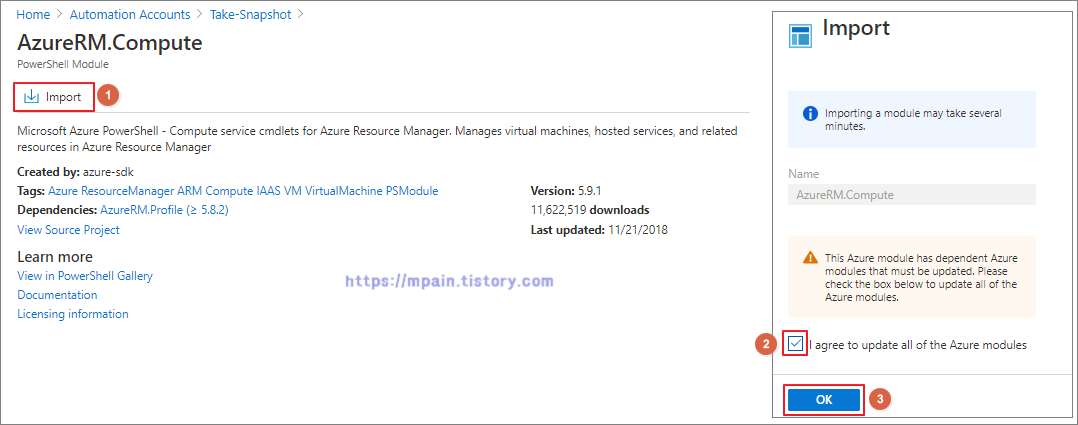Toggle agree to update Azure modules checkbox

pos(796,344)
